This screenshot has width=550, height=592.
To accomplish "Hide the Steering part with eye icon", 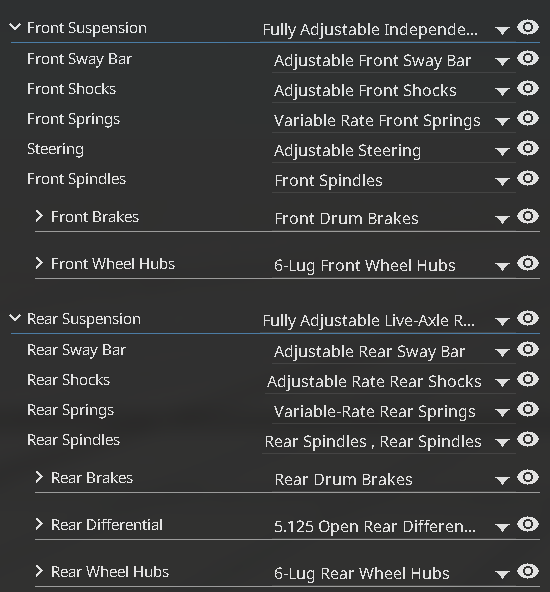I will 528,148.
